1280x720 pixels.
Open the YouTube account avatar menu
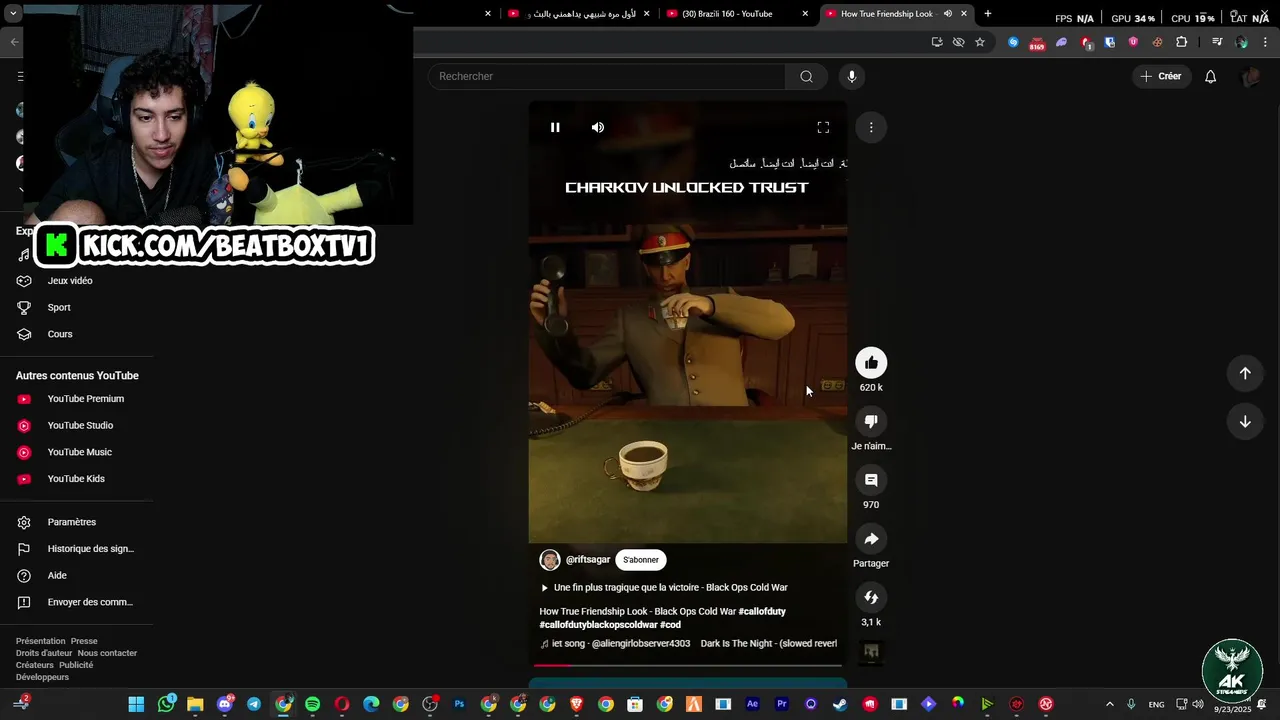(x=1250, y=76)
